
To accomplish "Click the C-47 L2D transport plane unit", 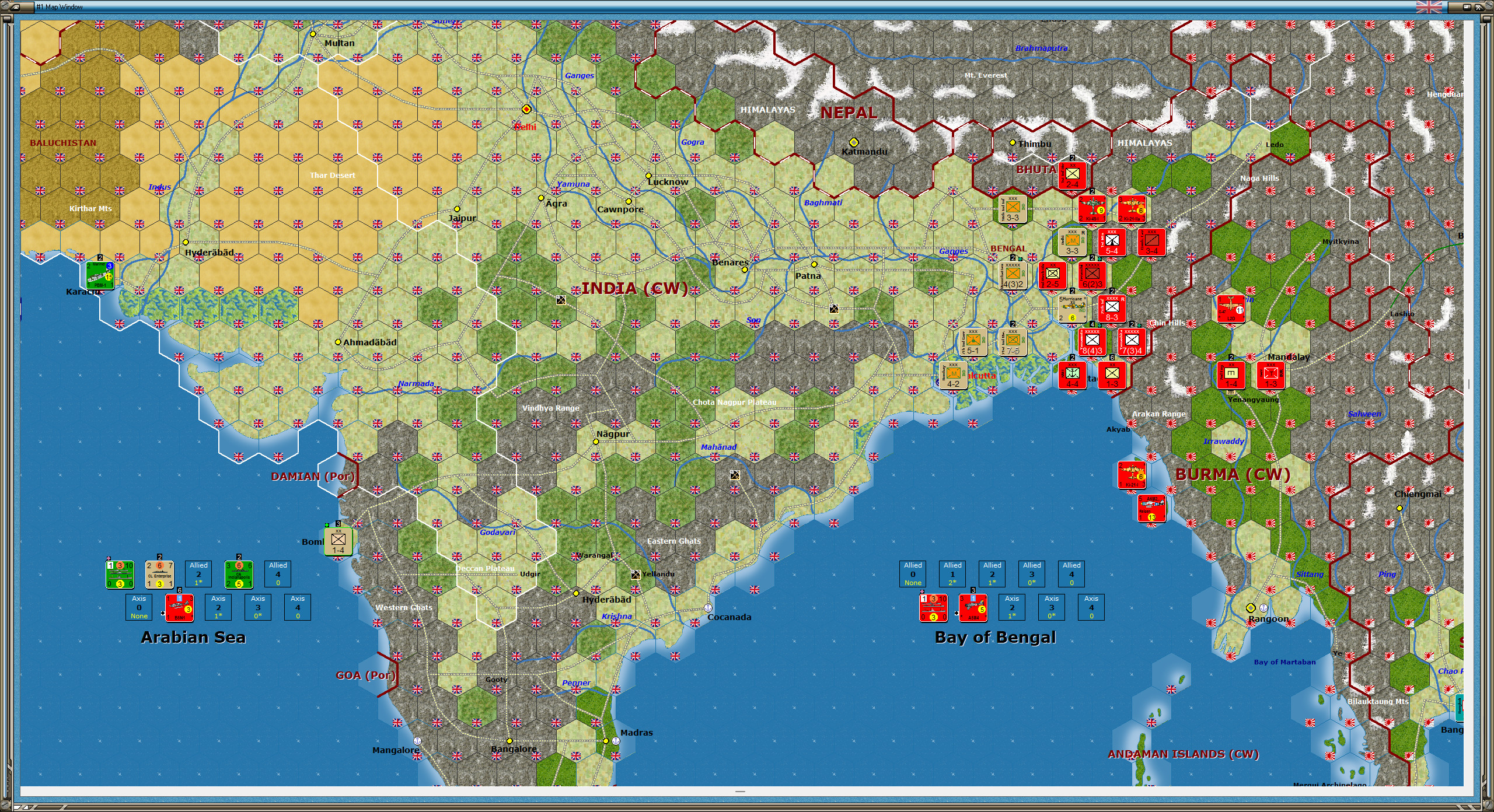I will coord(1231,309).
